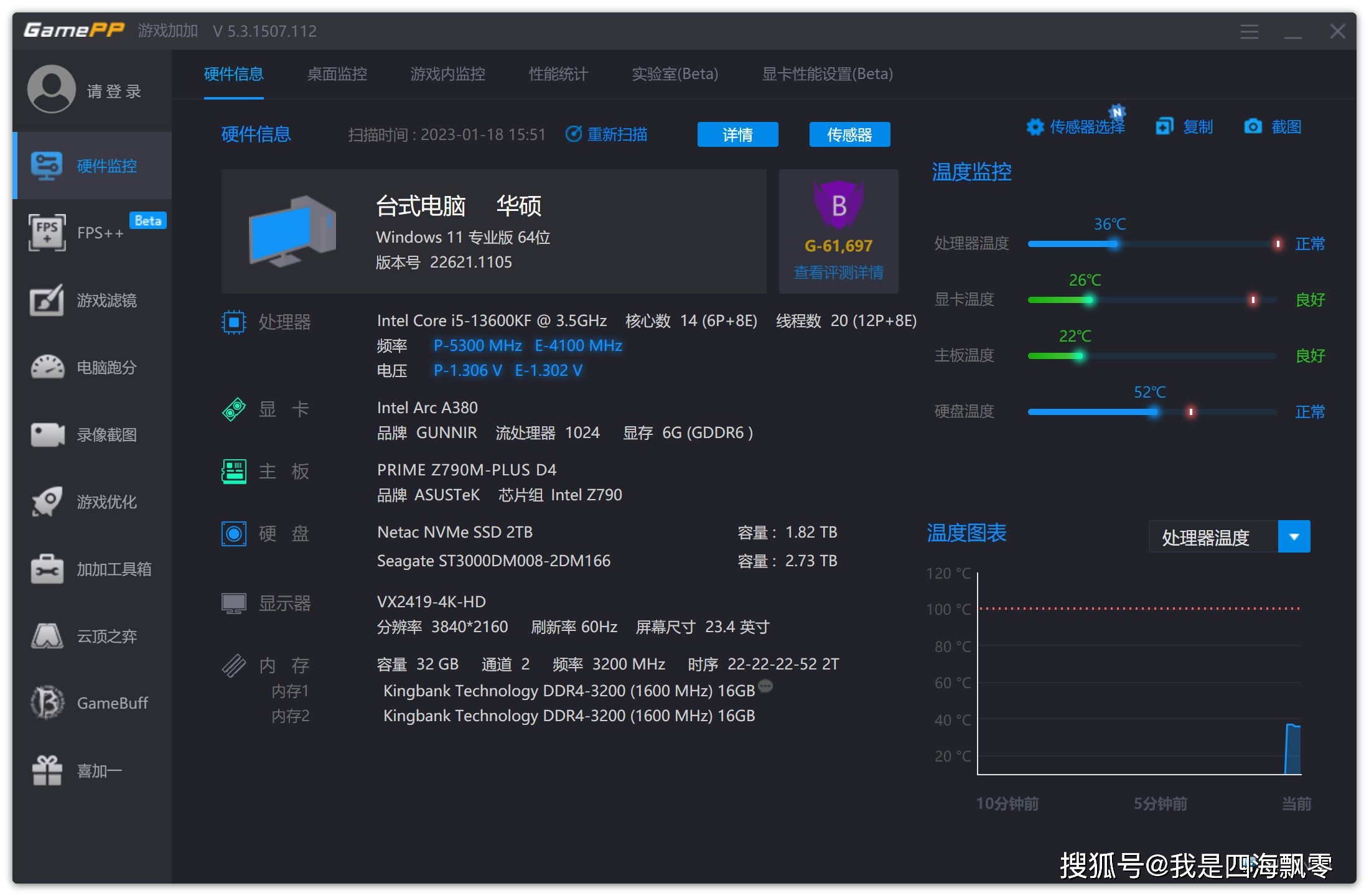
Task: Click 重新扫描 to rescan hardware
Action: [x=607, y=134]
